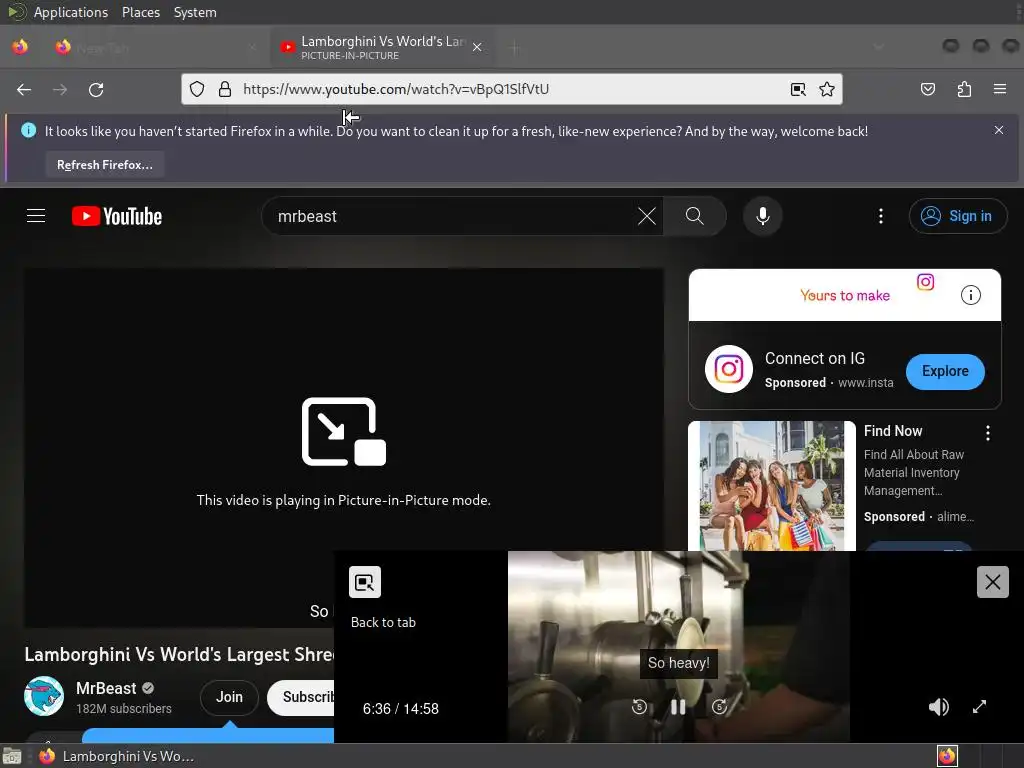1024x768 pixels.
Task: Open the Applications menu
Action: pyautogui.click(x=71, y=12)
